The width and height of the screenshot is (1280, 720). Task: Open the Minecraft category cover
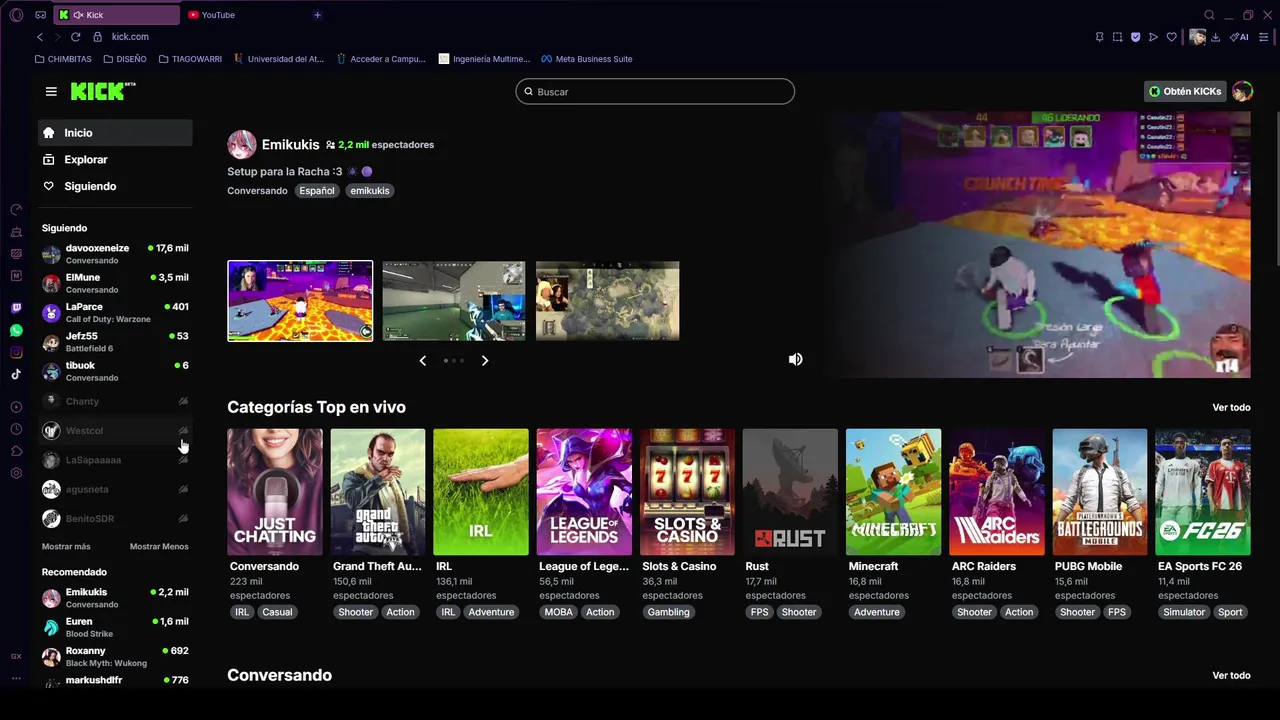coord(893,492)
